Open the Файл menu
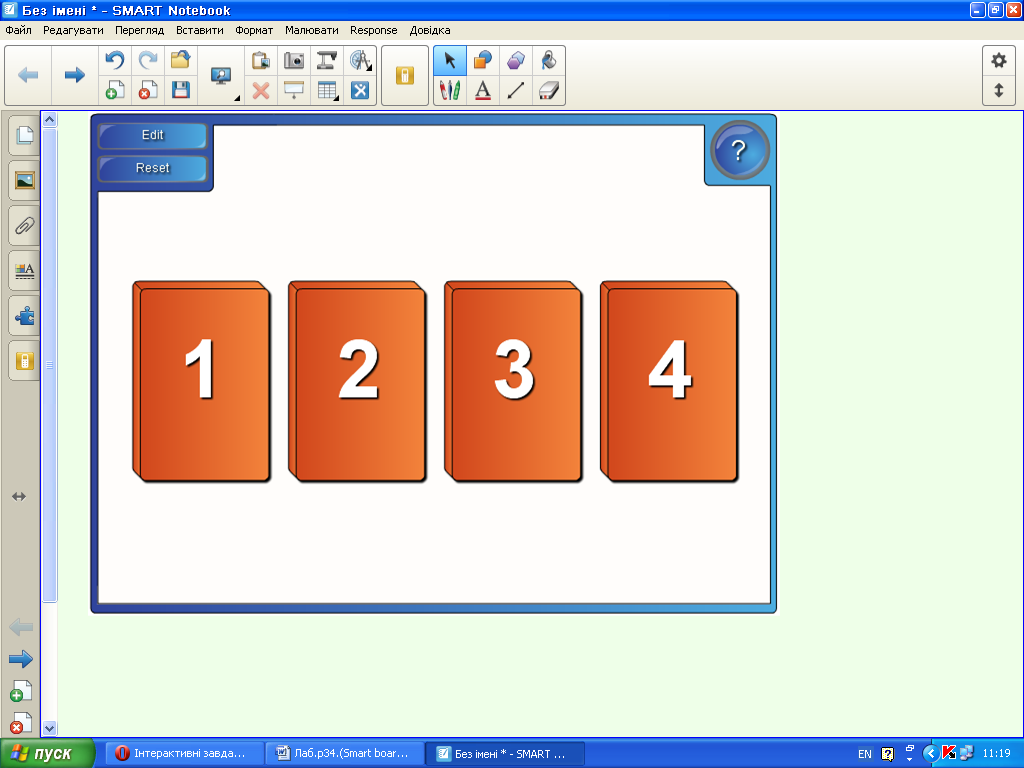 click(x=18, y=30)
